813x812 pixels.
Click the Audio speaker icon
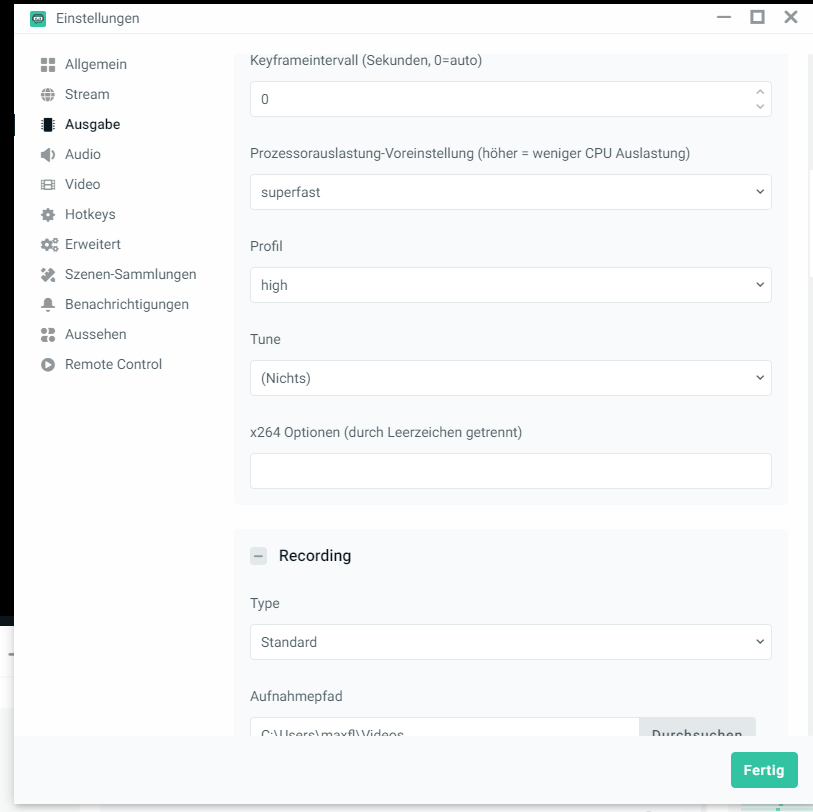tap(48, 155)
